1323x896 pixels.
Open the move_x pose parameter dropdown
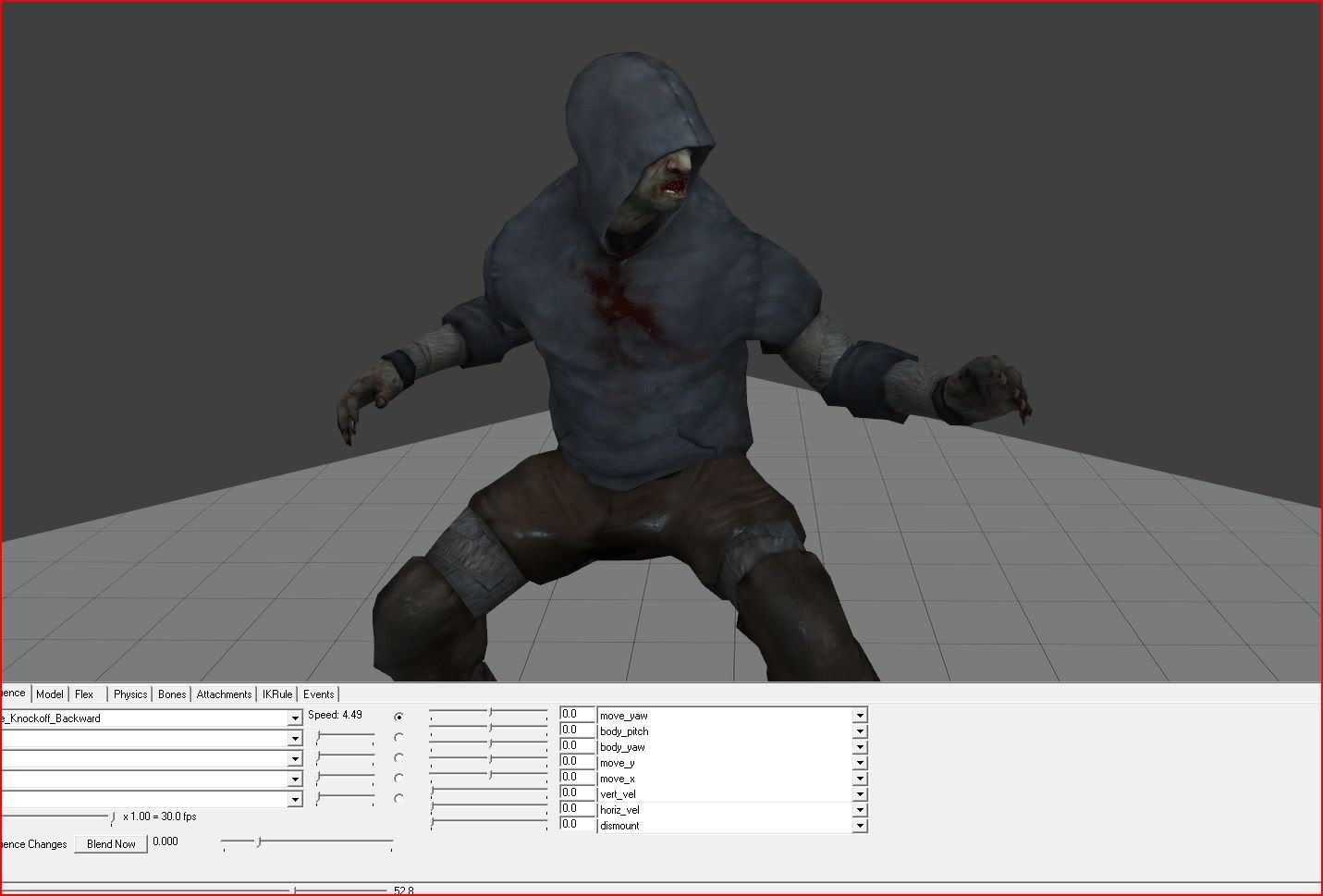860,779
